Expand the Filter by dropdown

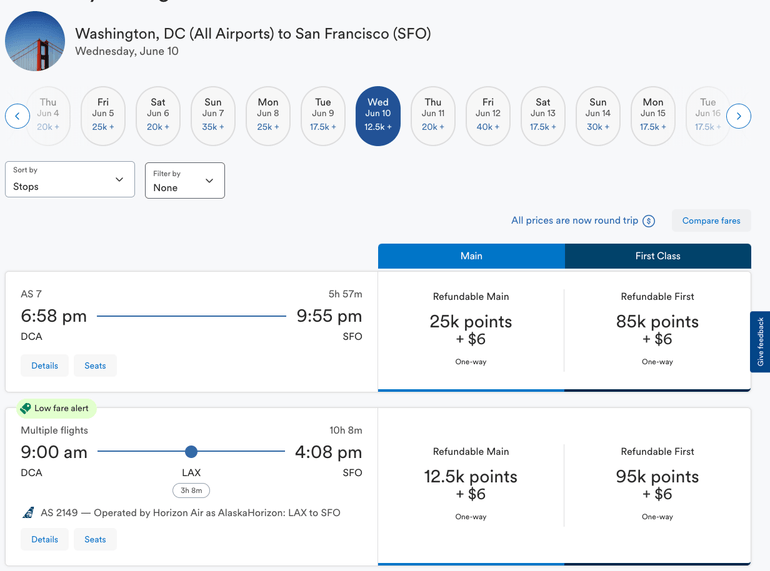184,180
